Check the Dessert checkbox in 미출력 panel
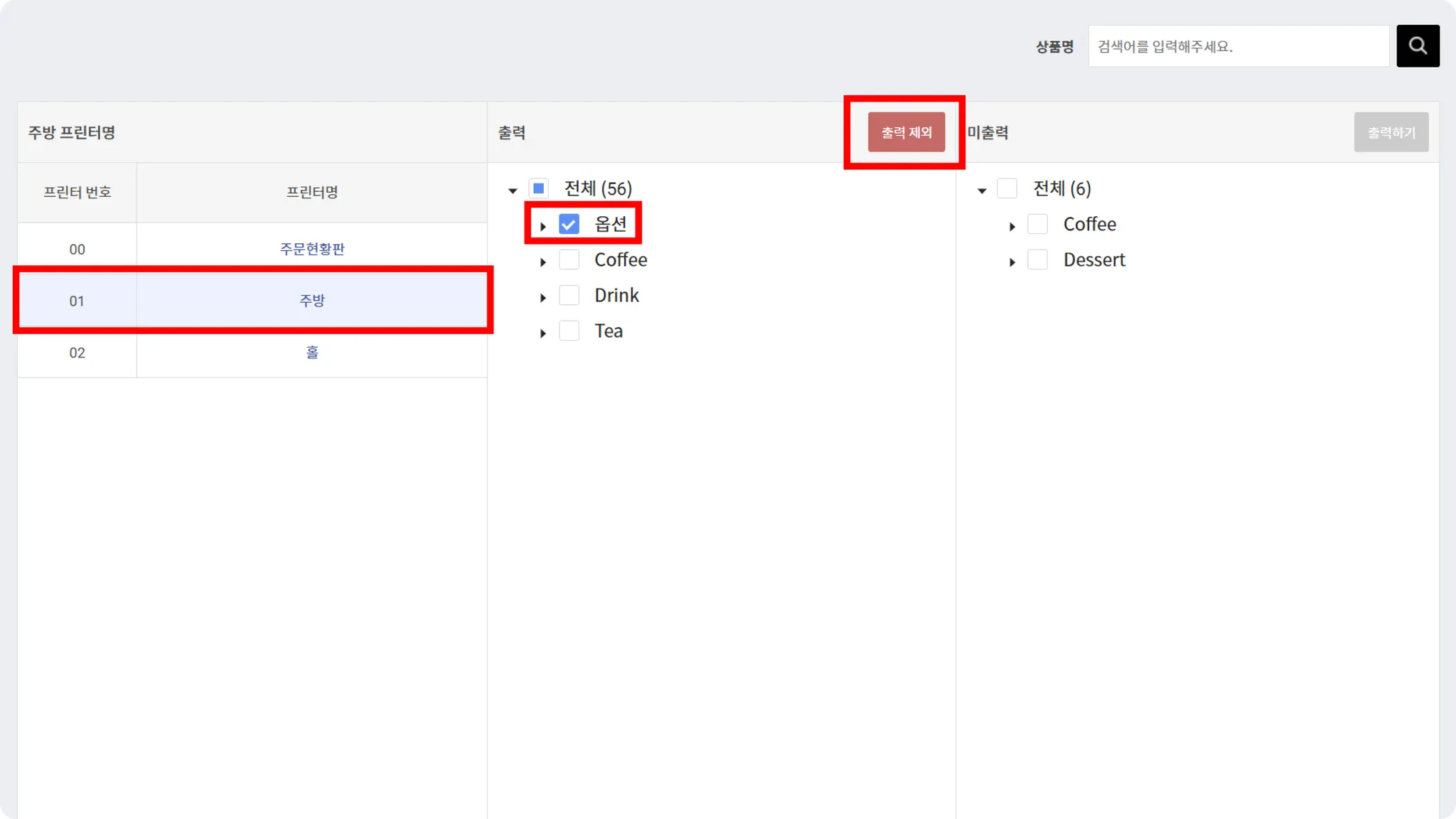 coord(1037,260)
